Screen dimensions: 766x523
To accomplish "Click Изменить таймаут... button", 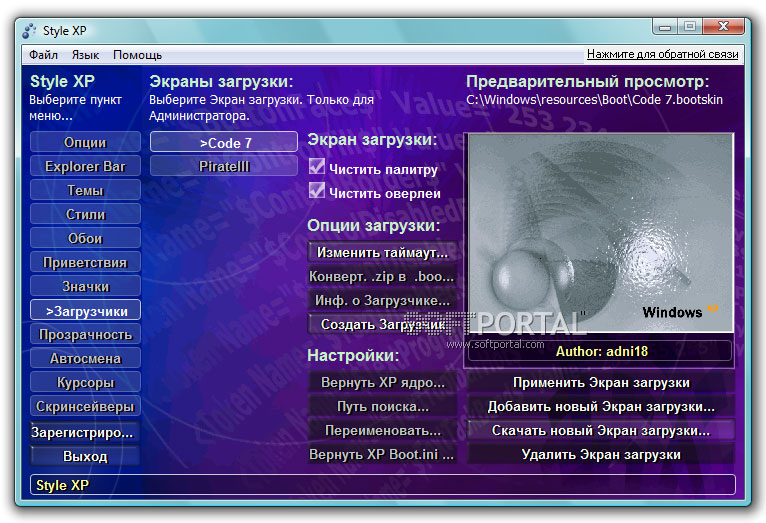I will pyautogui.click(x=382, y=252).
